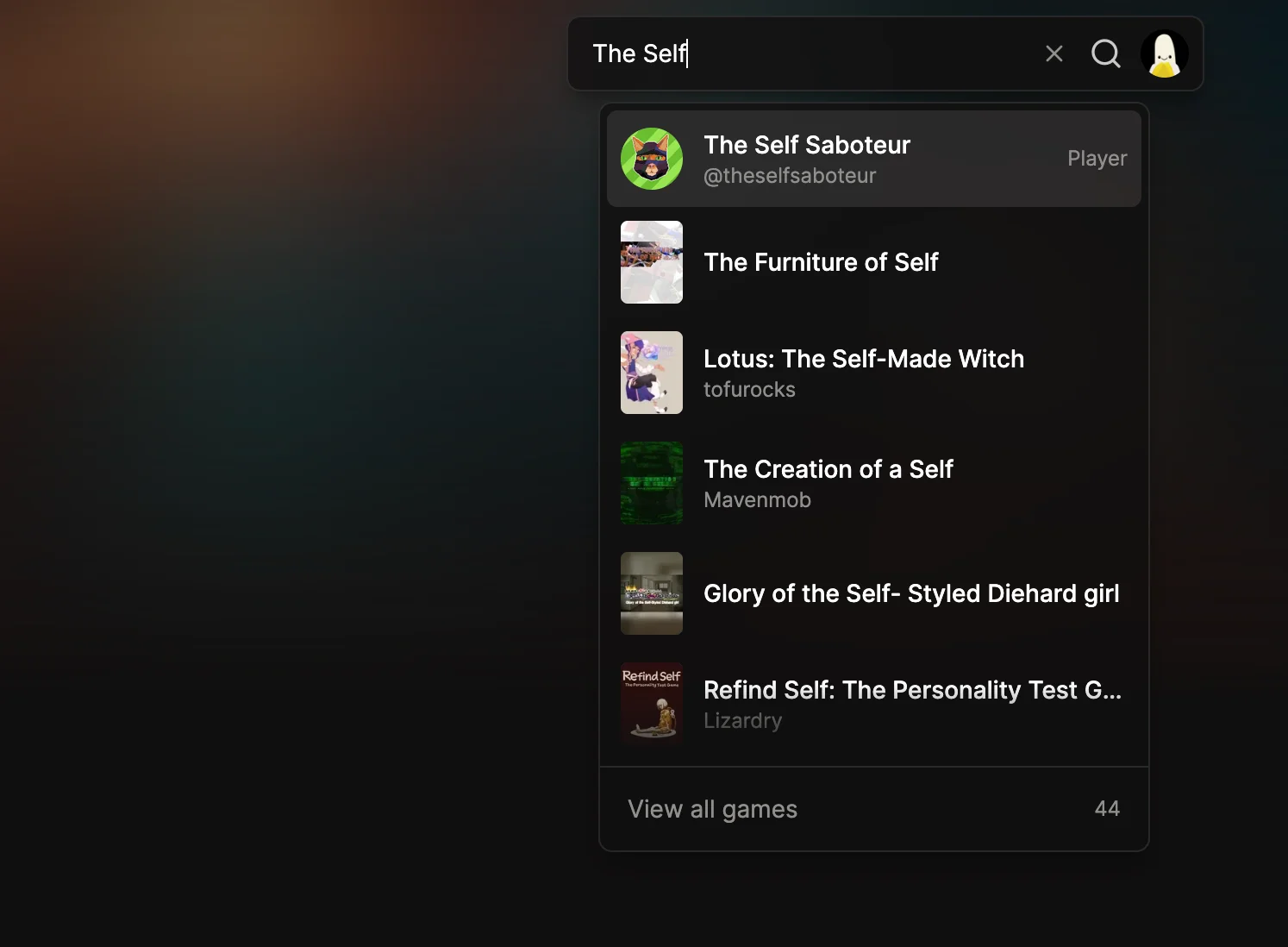Click the Player label on the first result
The height and width of the screenshot is (947, 1288).
click(1097, 159)
